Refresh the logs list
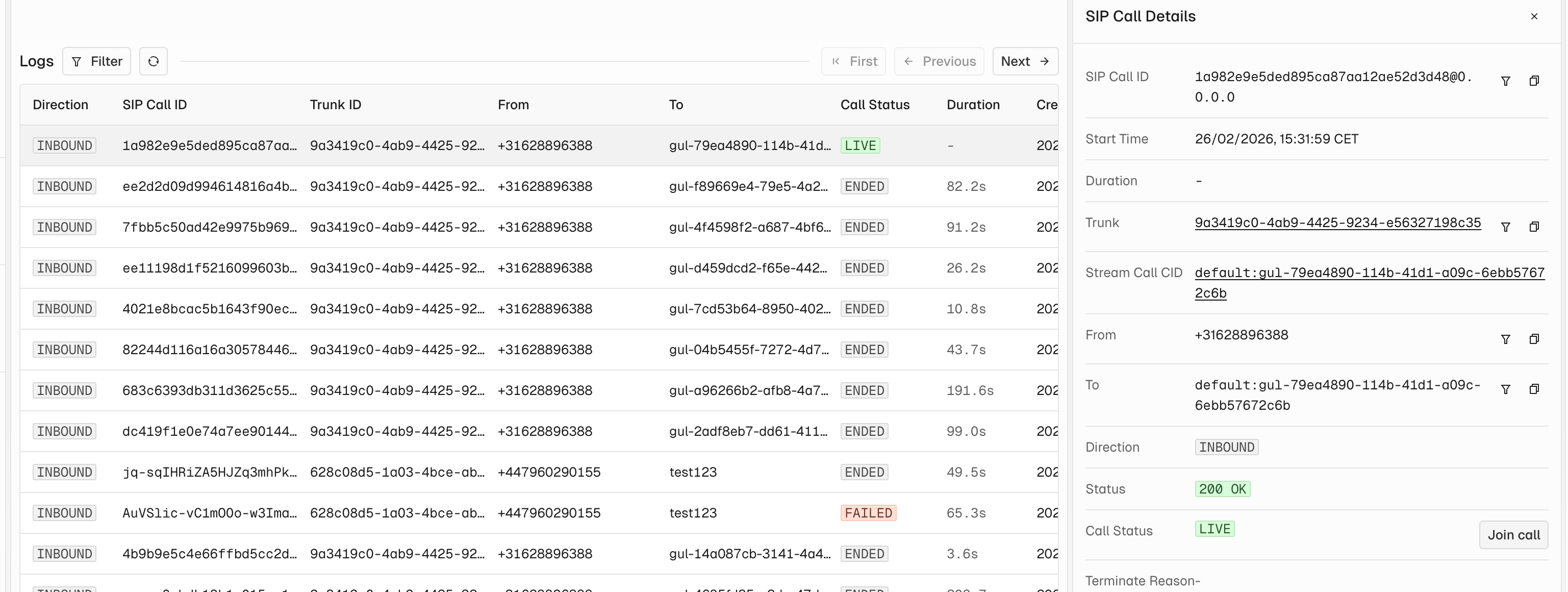The height and width of the screenshot is (592, 1568). click(x=154, y=61)
